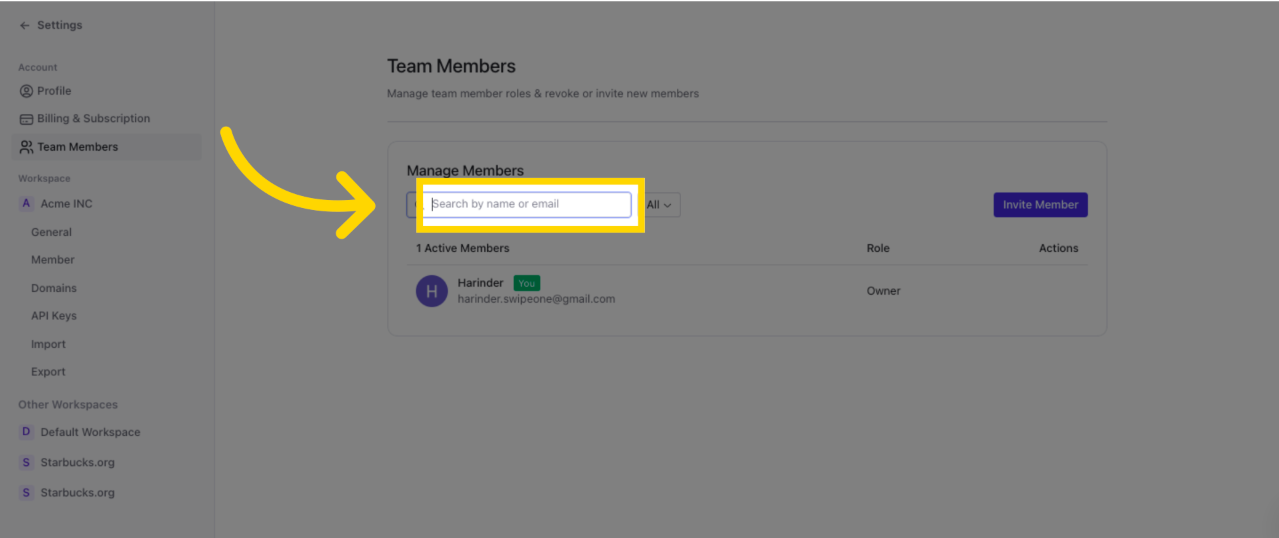1279x538 pixels.
Task: Open the Export page
Action: (48, 372)
